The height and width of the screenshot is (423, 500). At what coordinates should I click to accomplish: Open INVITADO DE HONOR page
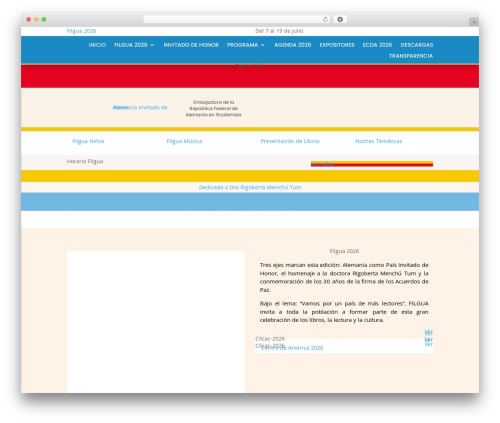click(191, 45)
